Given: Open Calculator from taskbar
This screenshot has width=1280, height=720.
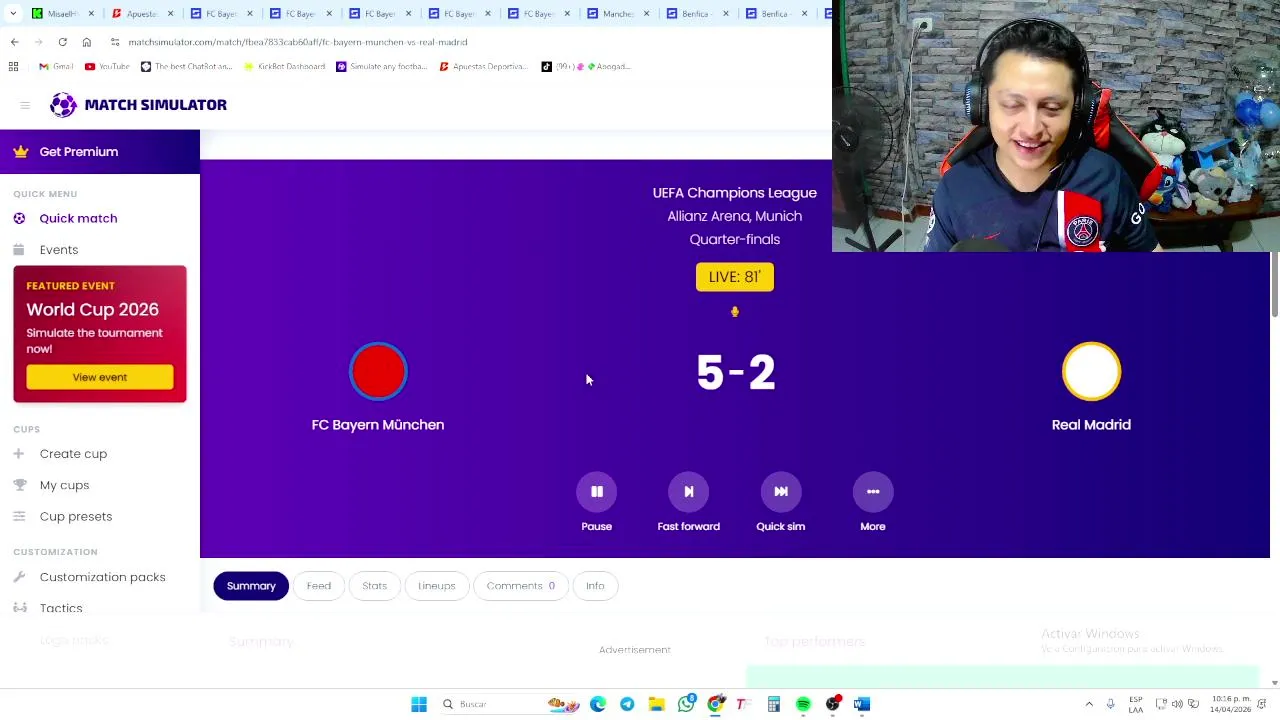Looking at the screenshot, I should (x=773, y=704).
